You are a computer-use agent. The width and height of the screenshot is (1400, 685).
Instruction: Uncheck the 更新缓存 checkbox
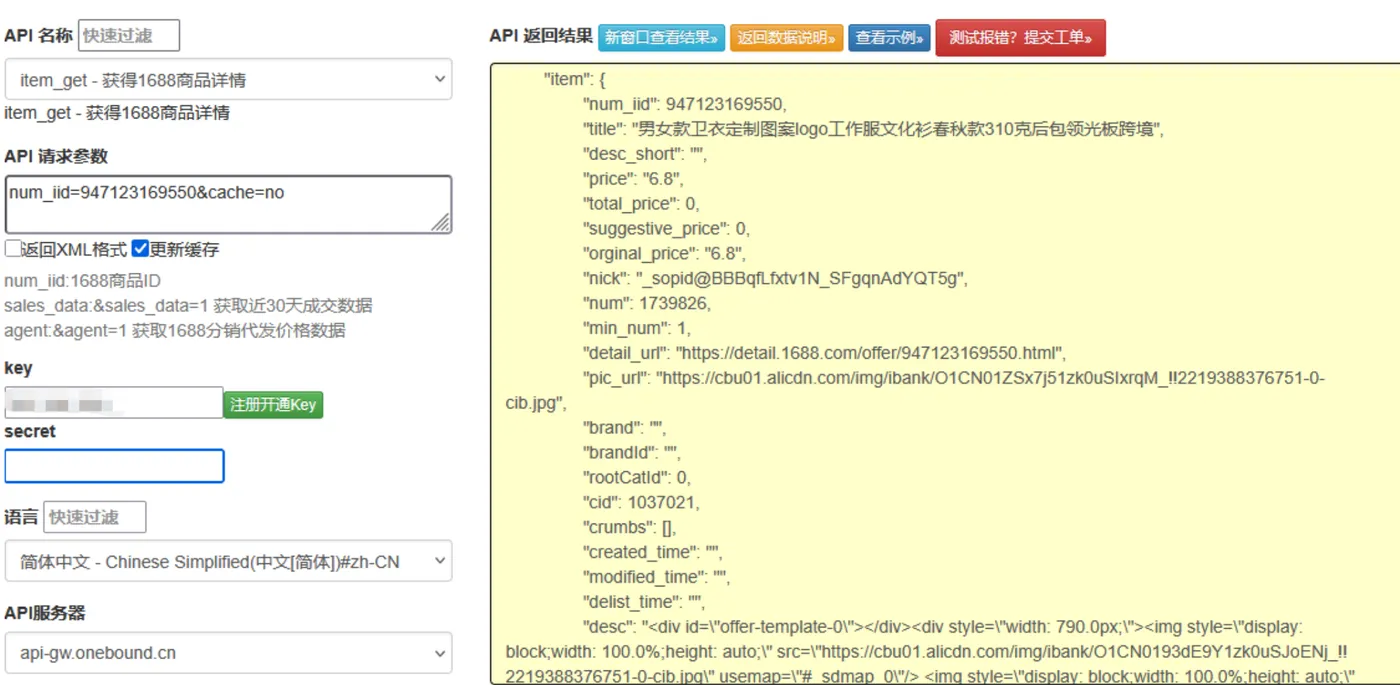(140, 248)
